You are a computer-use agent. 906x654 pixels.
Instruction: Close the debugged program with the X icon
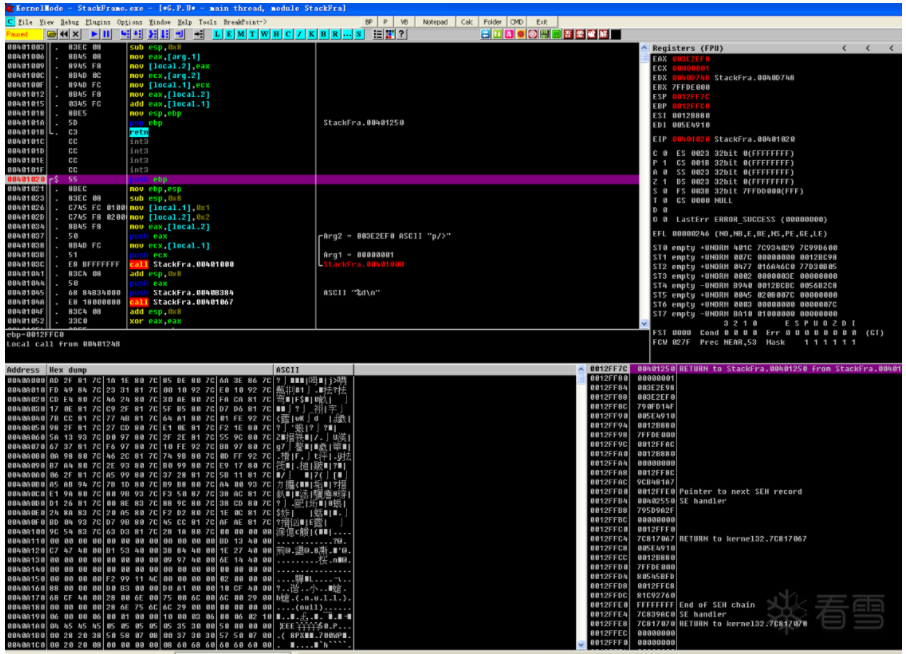(76, 35)
